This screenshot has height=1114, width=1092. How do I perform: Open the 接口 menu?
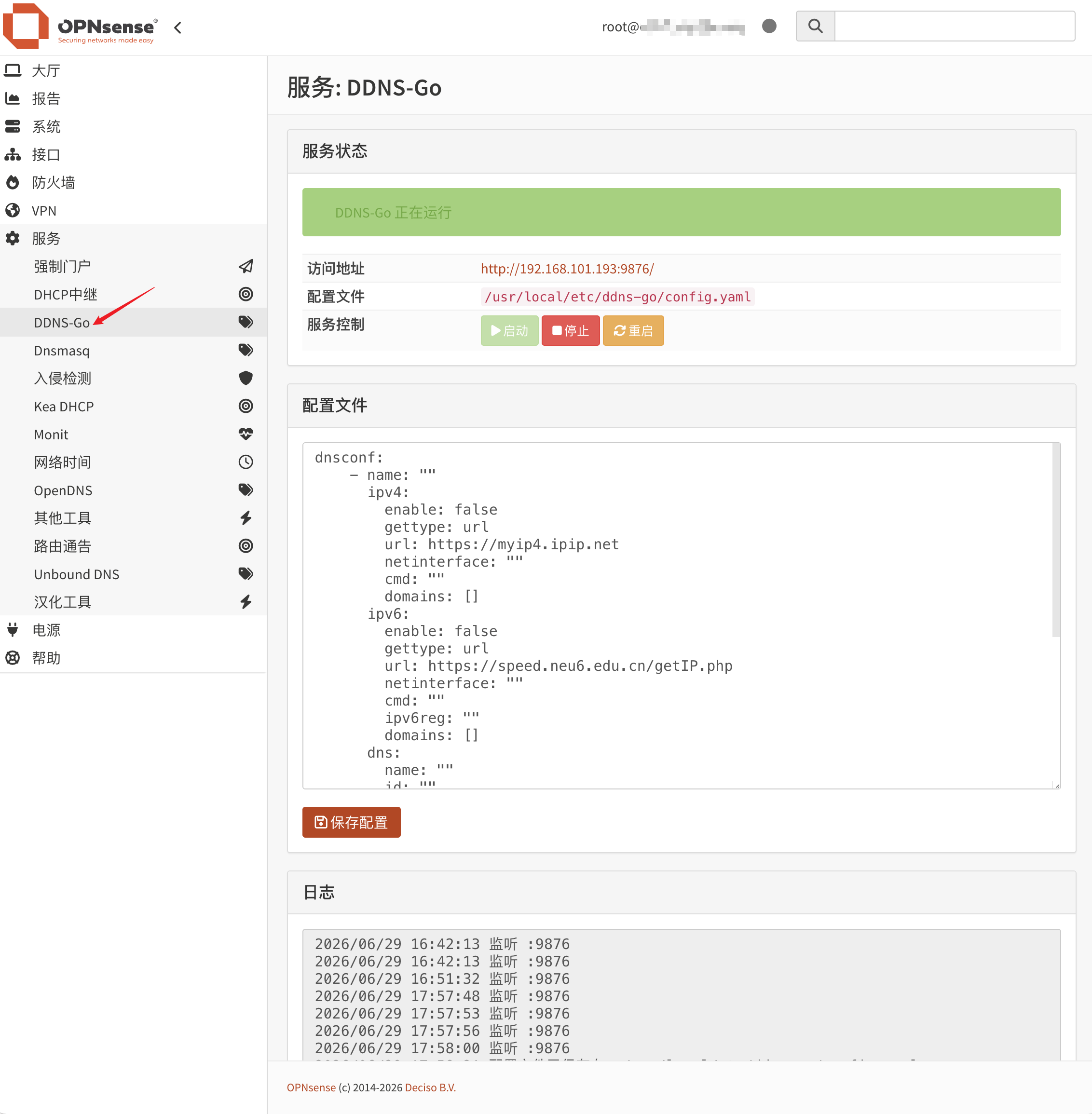click(x=133, y=154)
